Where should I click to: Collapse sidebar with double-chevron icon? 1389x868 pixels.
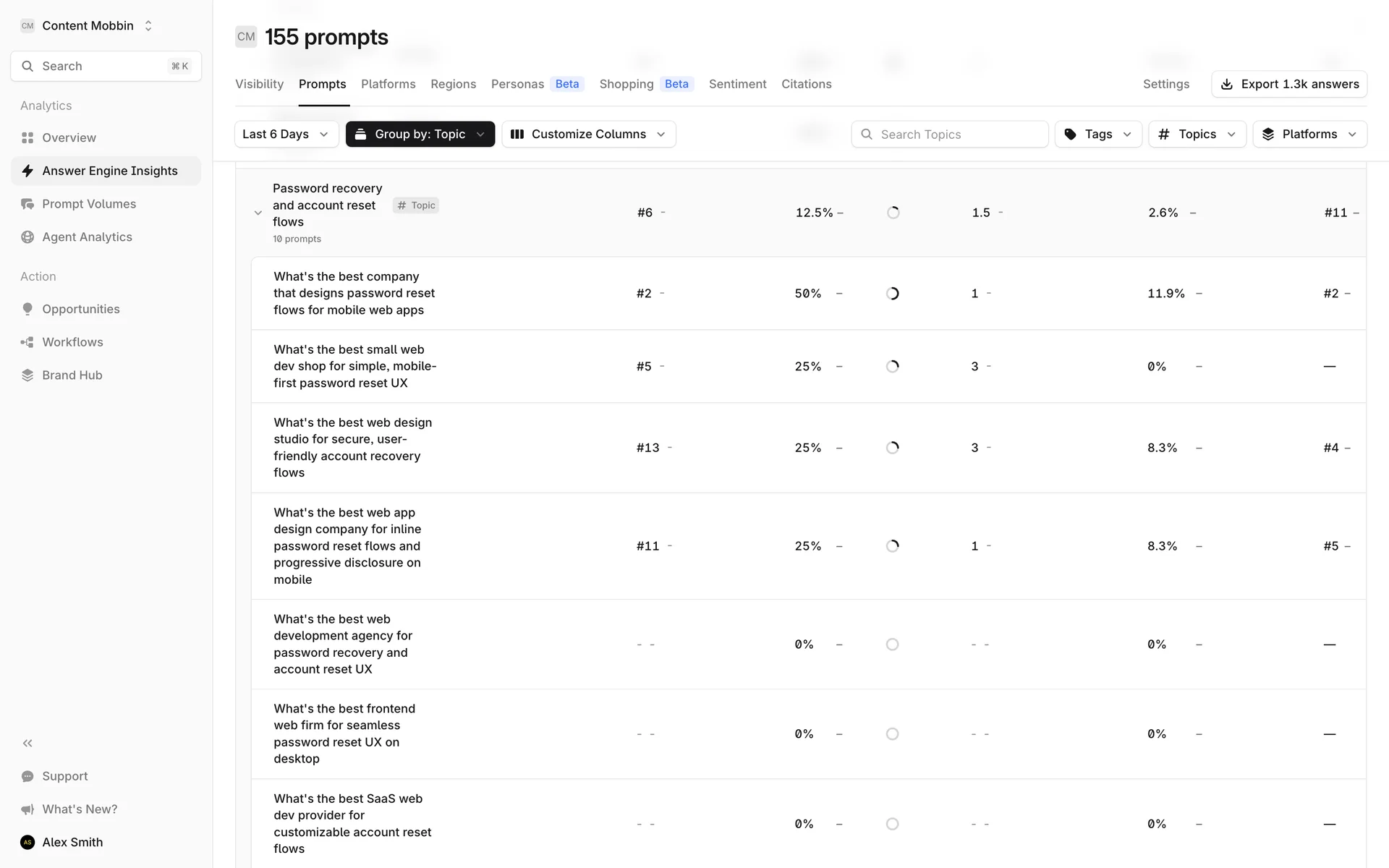point(27,743)
